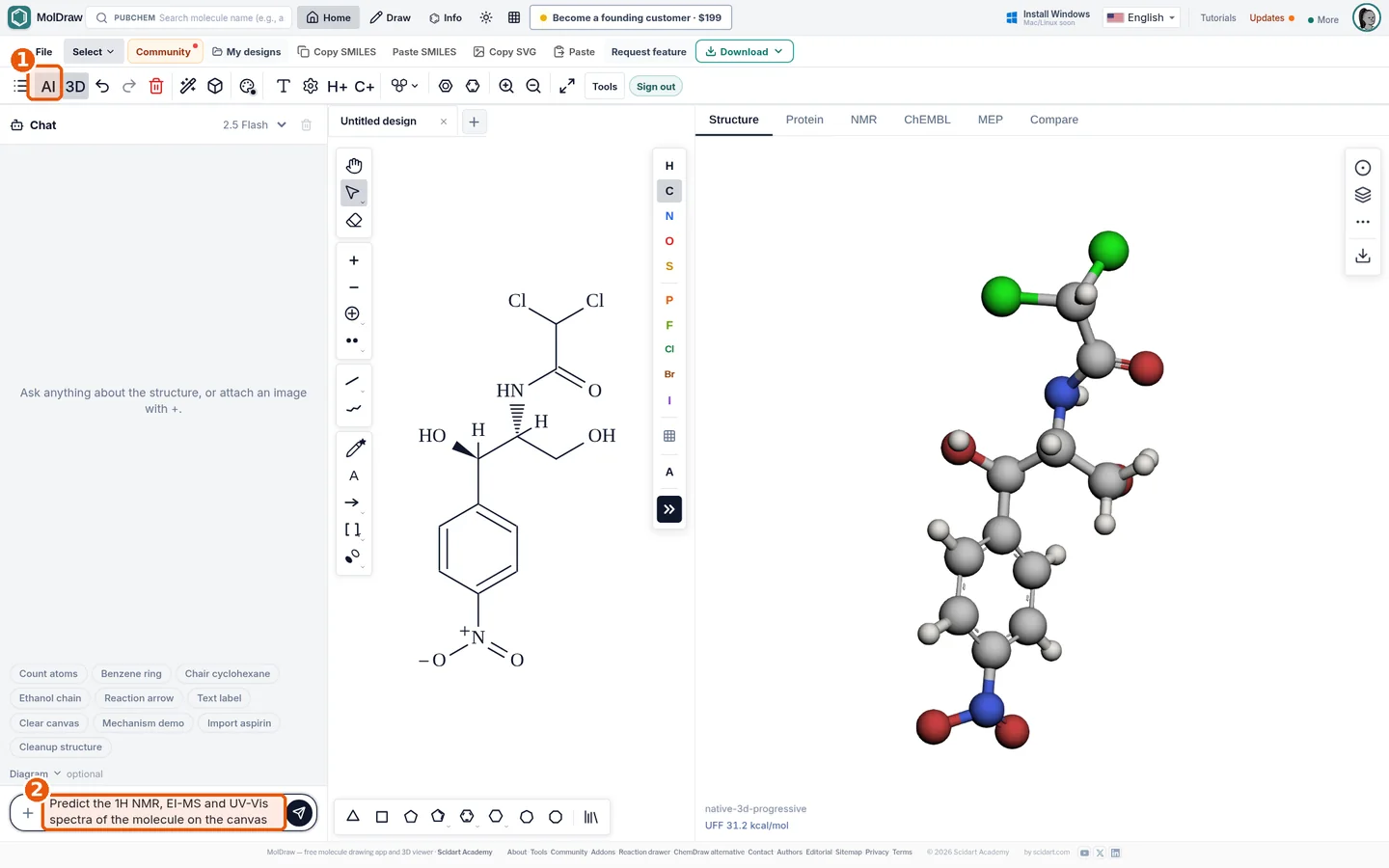This screenshot has height=868, width=1389.
Task: Select the hand pan tool
Action: tap(354, 166)
